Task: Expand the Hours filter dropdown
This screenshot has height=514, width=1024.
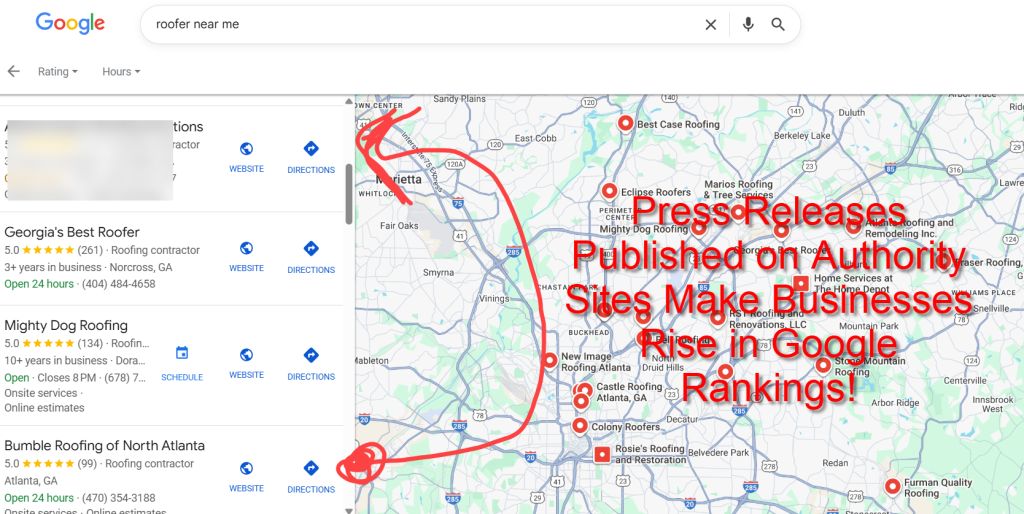Action: pos(121,72)
